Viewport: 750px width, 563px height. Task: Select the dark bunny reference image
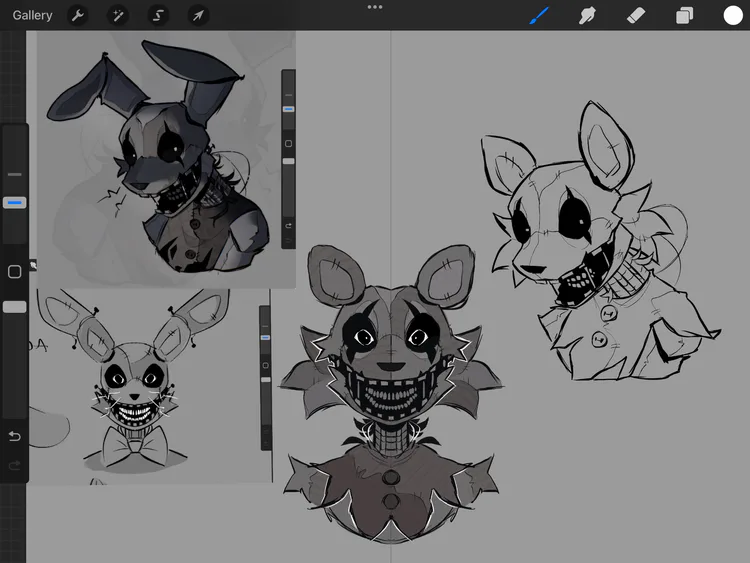coord(166,160)
